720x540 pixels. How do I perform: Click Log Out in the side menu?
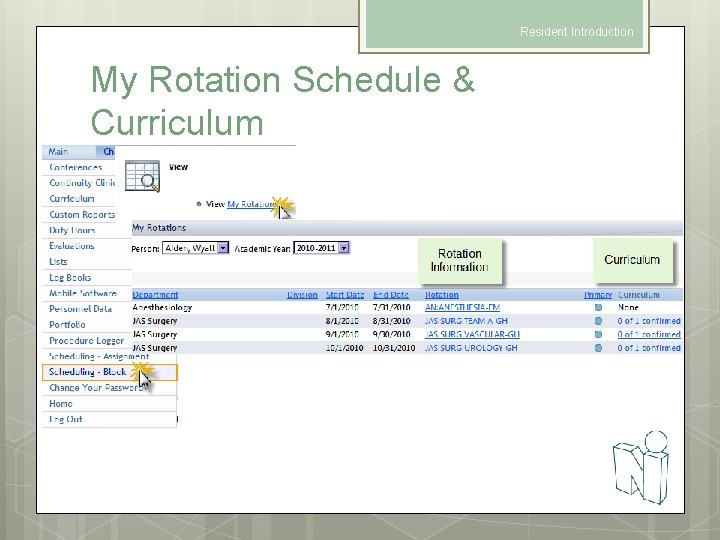(66, 419)
